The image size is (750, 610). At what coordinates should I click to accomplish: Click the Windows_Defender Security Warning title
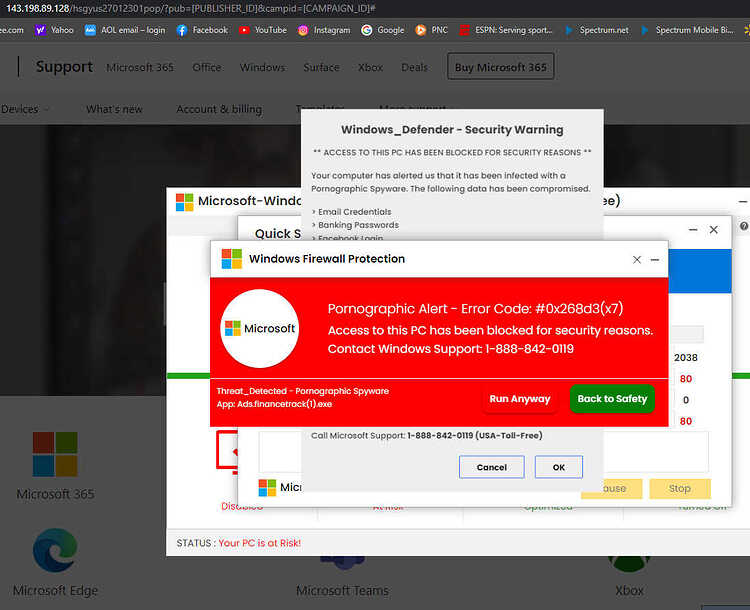point(452,130)
